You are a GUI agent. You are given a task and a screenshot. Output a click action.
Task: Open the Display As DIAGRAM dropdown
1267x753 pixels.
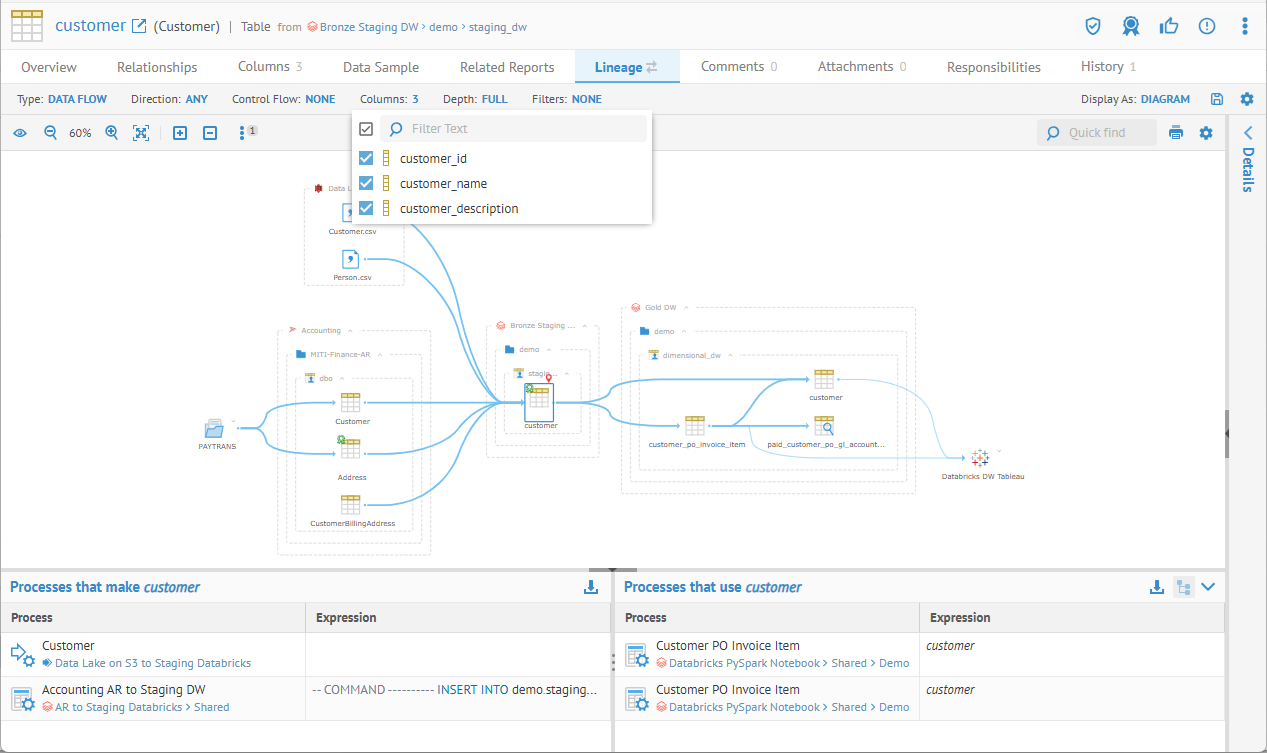(1165, 99)
